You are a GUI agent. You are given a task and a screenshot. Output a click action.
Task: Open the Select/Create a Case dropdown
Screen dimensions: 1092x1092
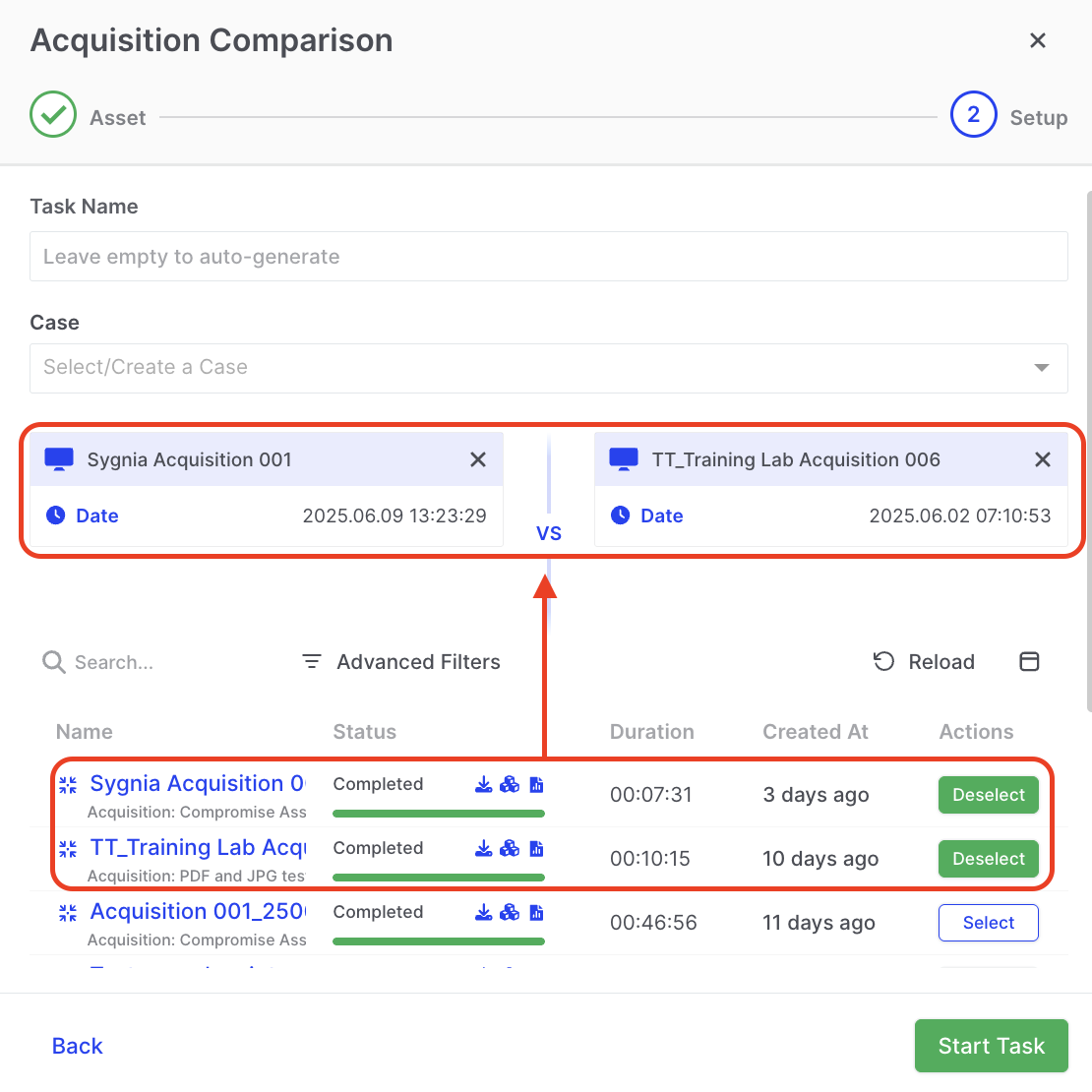[531, 368]
